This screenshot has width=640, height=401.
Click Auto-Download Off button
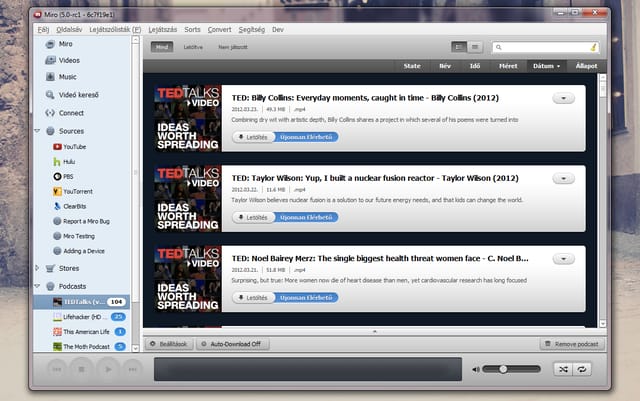click(x=233, y=344)
